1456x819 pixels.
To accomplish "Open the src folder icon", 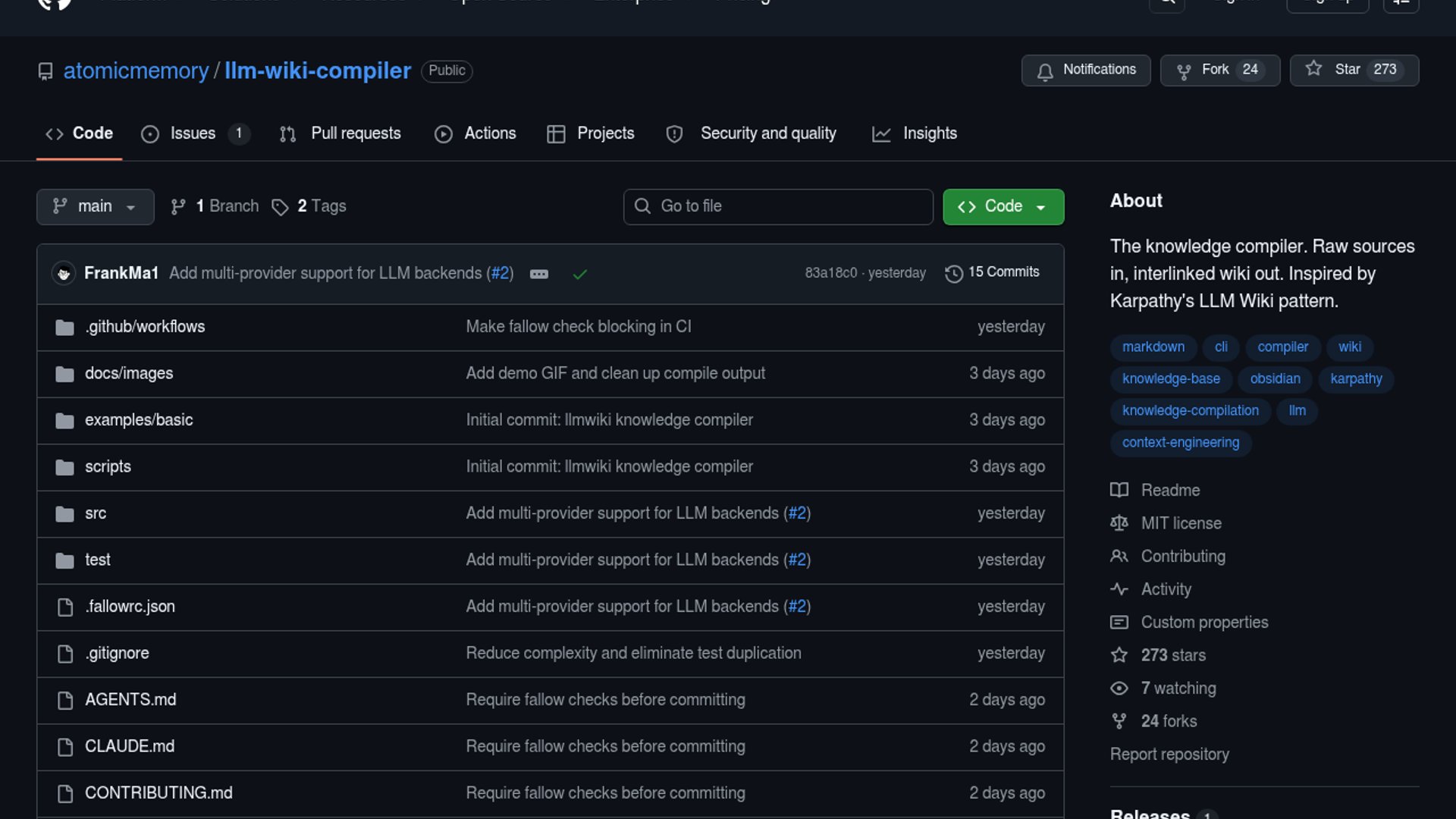I will (x=64, y=513).
